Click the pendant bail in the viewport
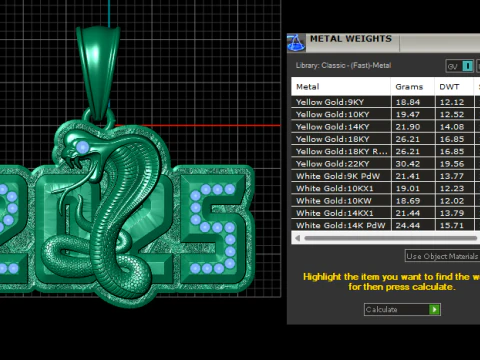The height and width of the screenshot is (360, 480). (98, 72)
